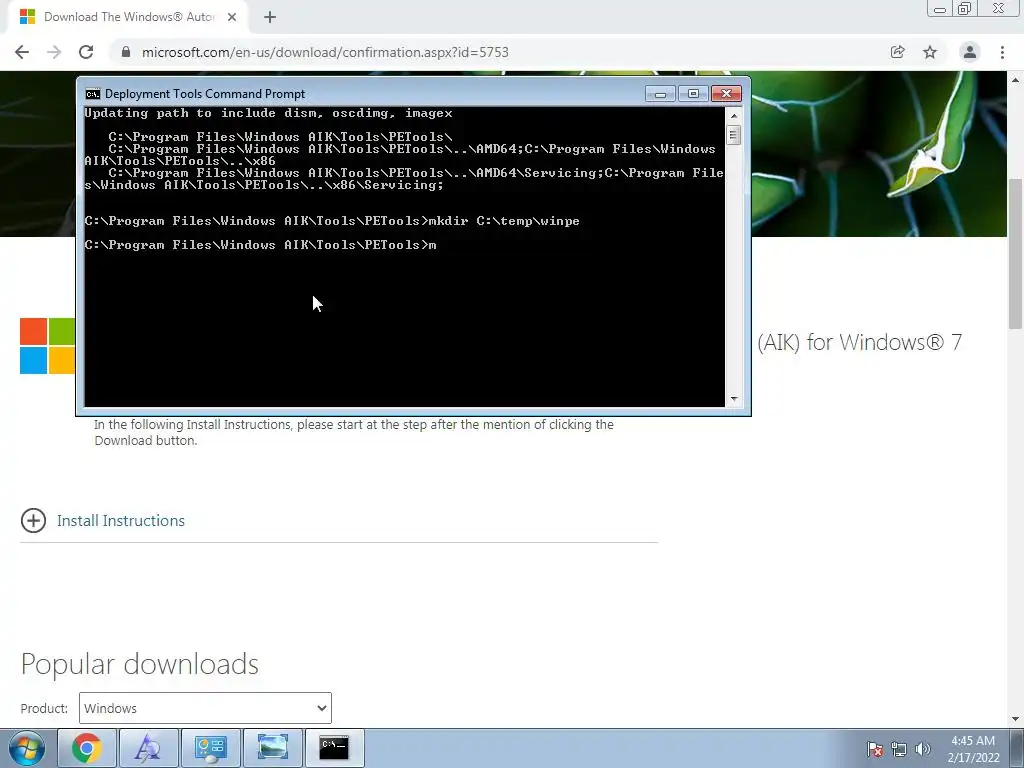Open the Windows AIK taskbar icon
Screen dimensions: 1024x768
(148, 748)
